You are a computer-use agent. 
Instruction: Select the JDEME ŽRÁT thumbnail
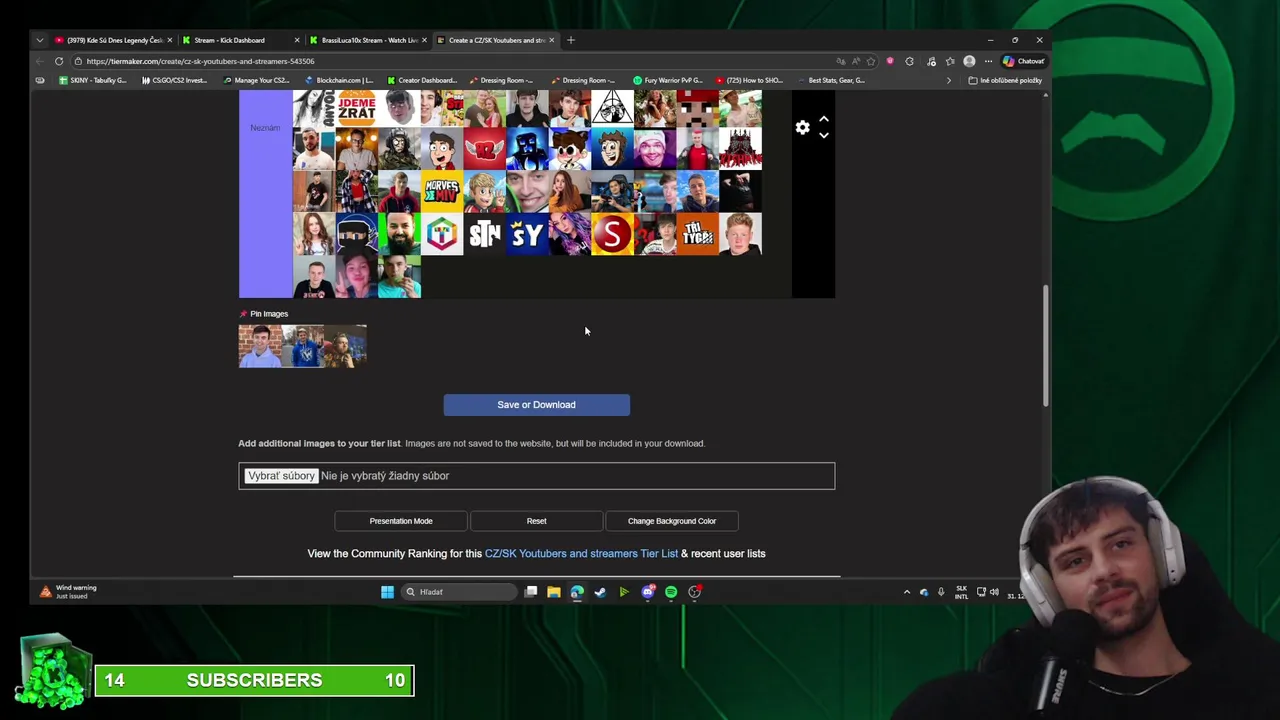(x=357, y=107)
